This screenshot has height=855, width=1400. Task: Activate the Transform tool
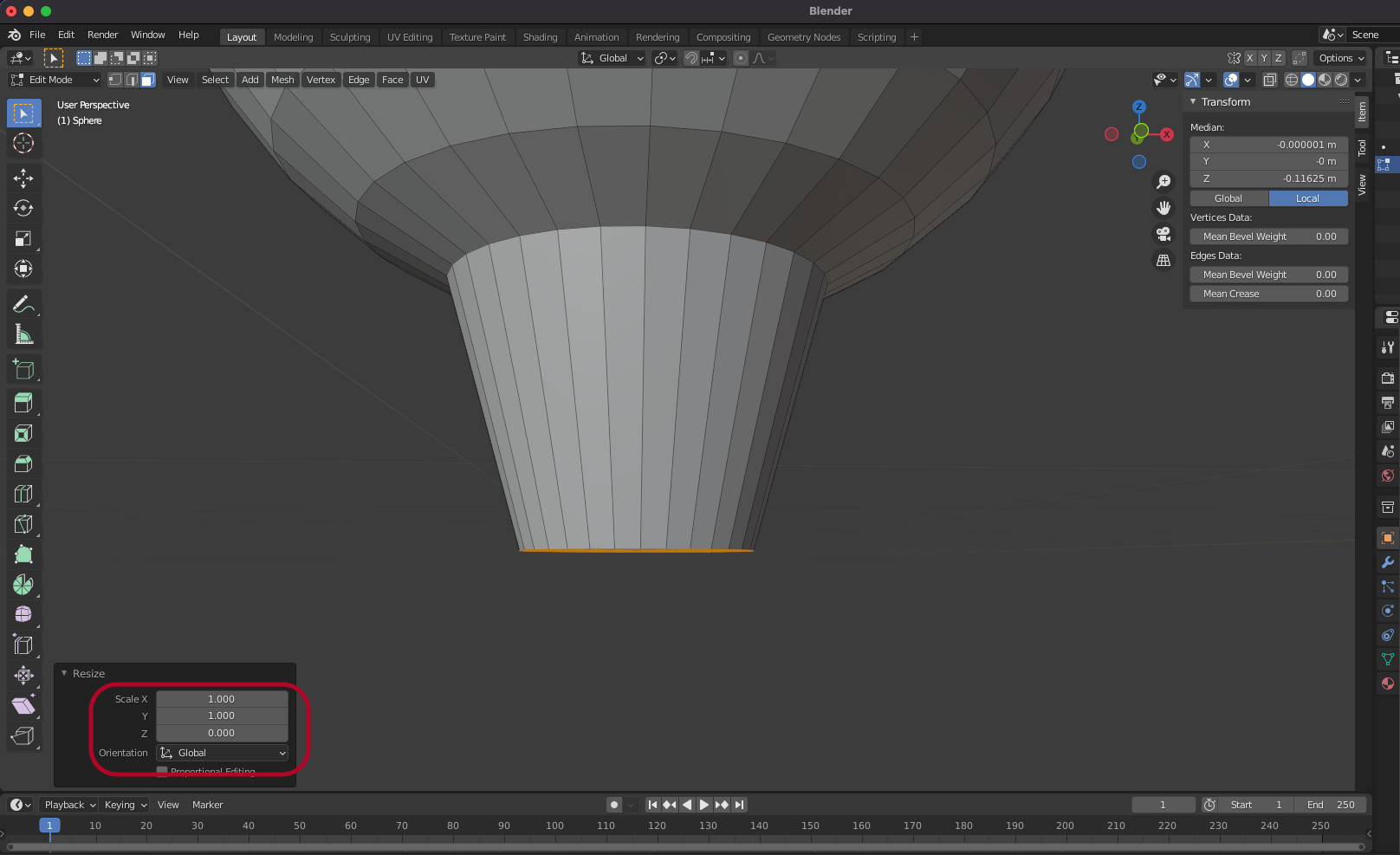click(23, 269)
